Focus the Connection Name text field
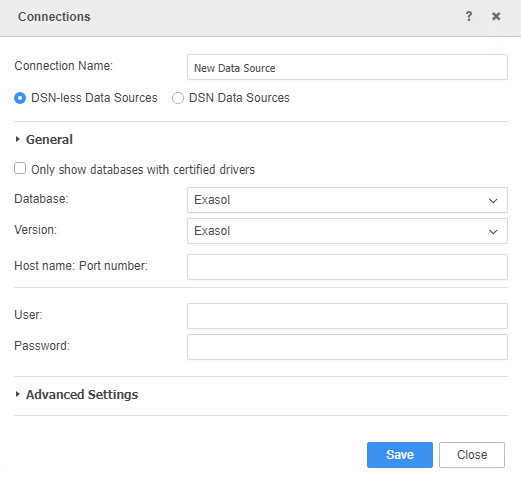This screenshot has height=480, width=521. click(x=347, y=67)
